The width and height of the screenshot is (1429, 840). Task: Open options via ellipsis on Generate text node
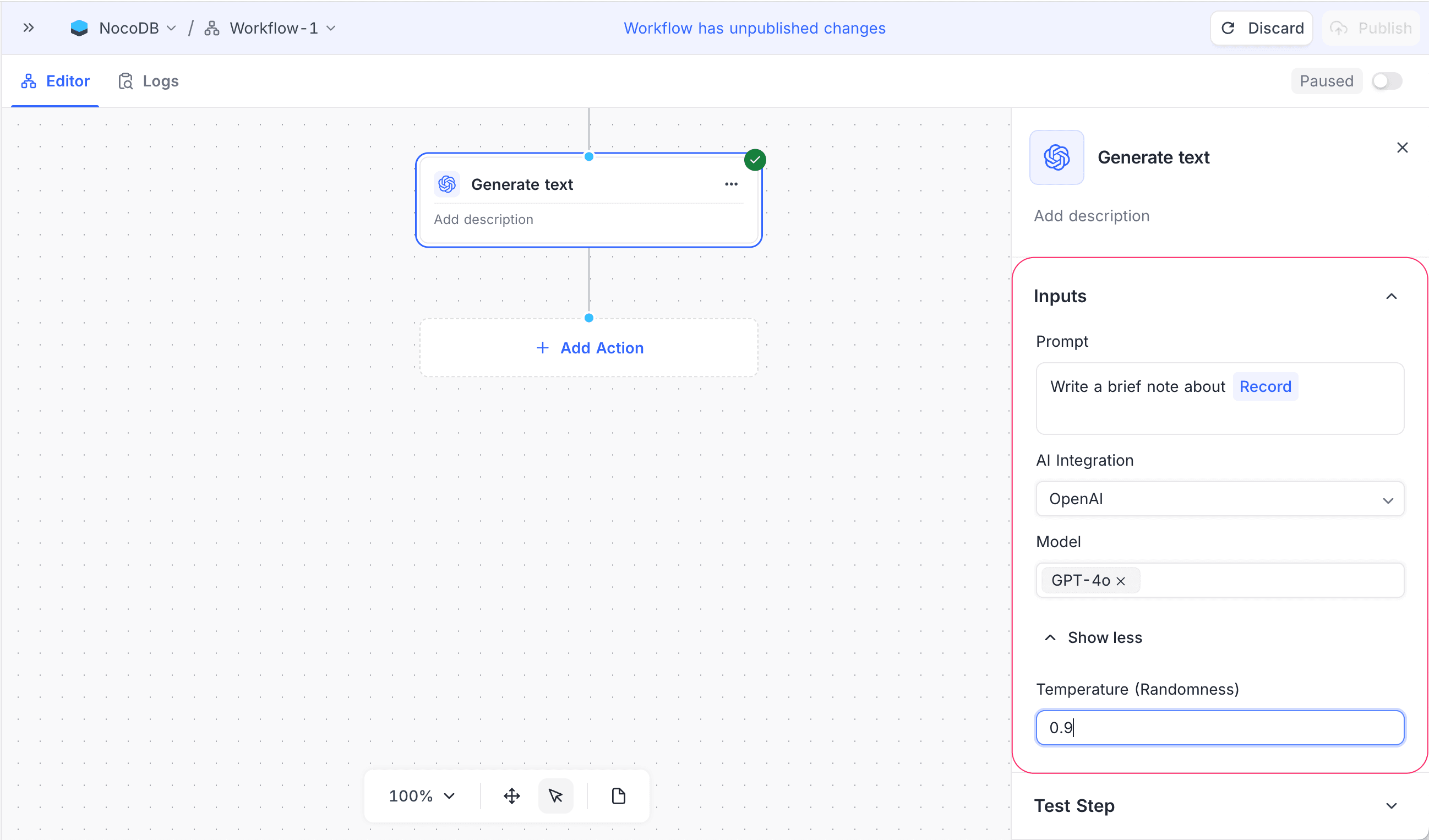pos(731,184)
